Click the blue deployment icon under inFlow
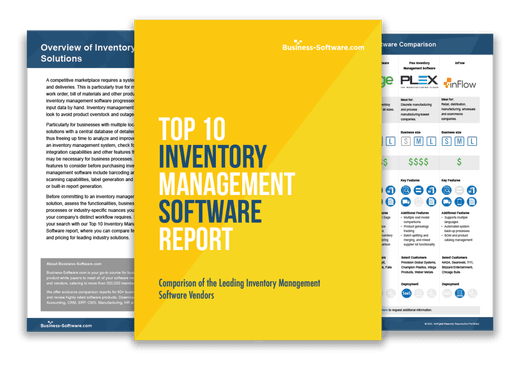 tap(460, 293)
